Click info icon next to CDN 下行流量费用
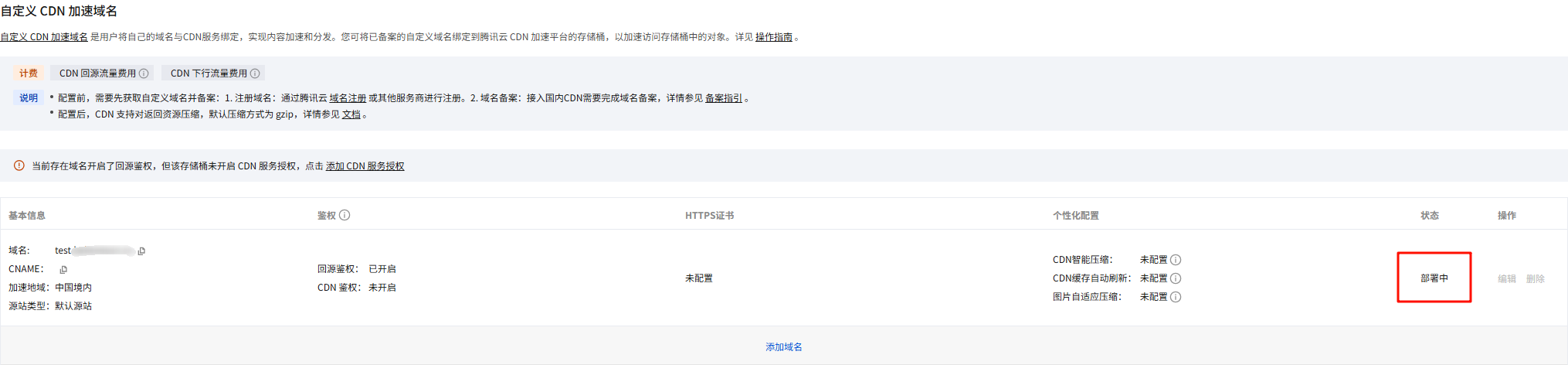Screen dimensions: 1568x365 click(255, 73)
